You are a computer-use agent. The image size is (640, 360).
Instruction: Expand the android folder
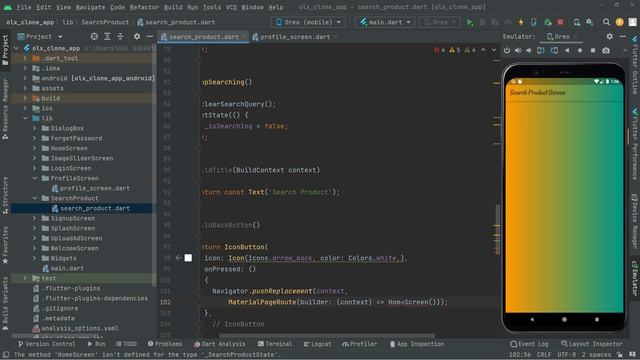25,78
